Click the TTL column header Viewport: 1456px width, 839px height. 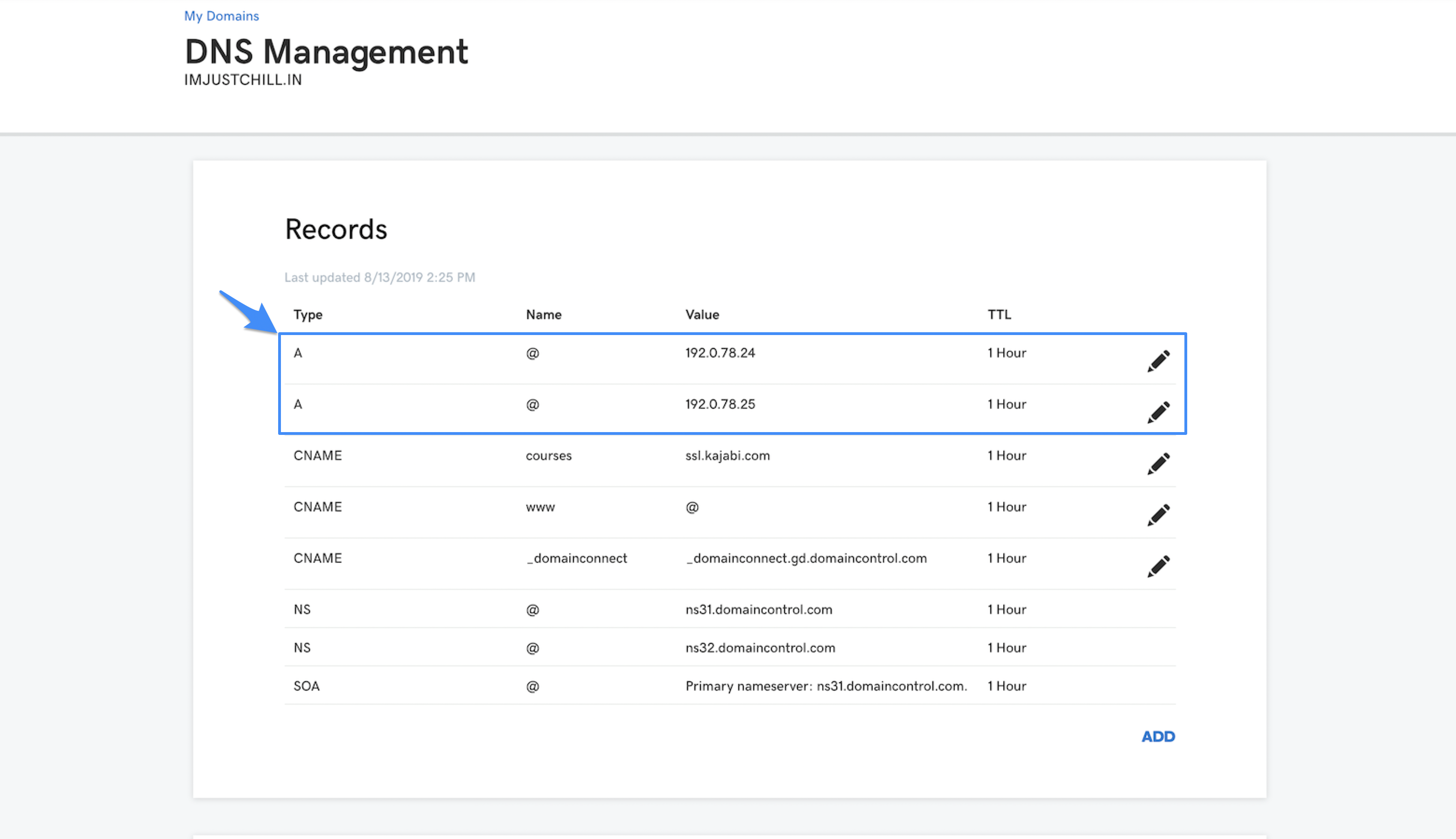tap(999, 315)
